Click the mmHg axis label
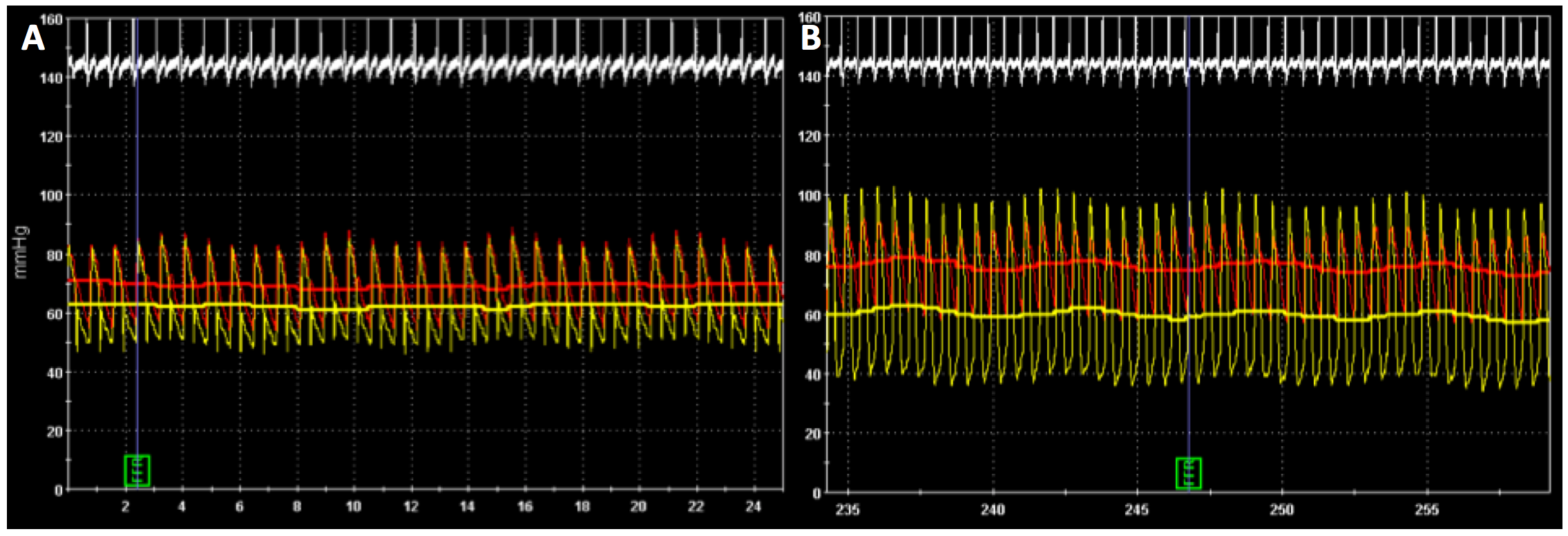 [21, 251]
